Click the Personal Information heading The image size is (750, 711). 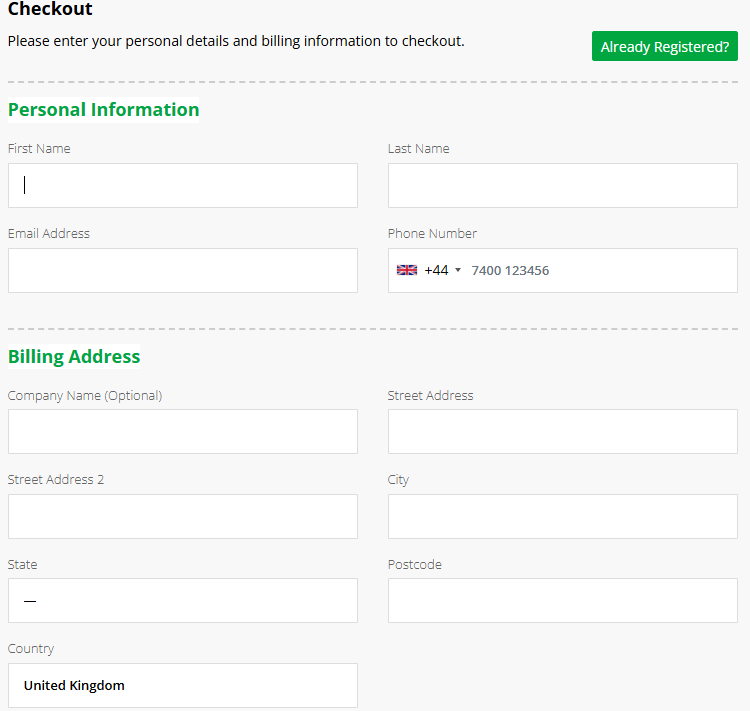pos(103,110)
